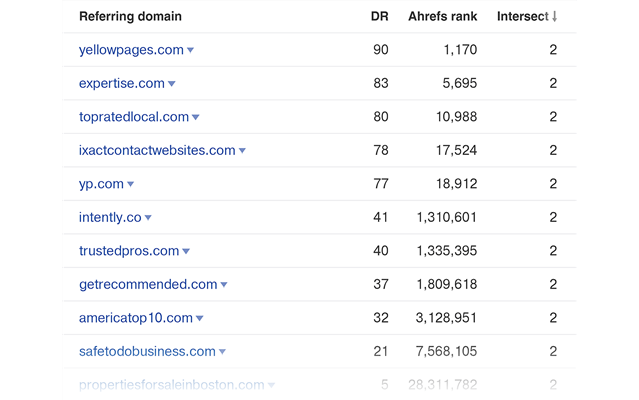The image size is (639, 400).
Task: Visit the expertise.com referring domain link
Action: point(121,84)
